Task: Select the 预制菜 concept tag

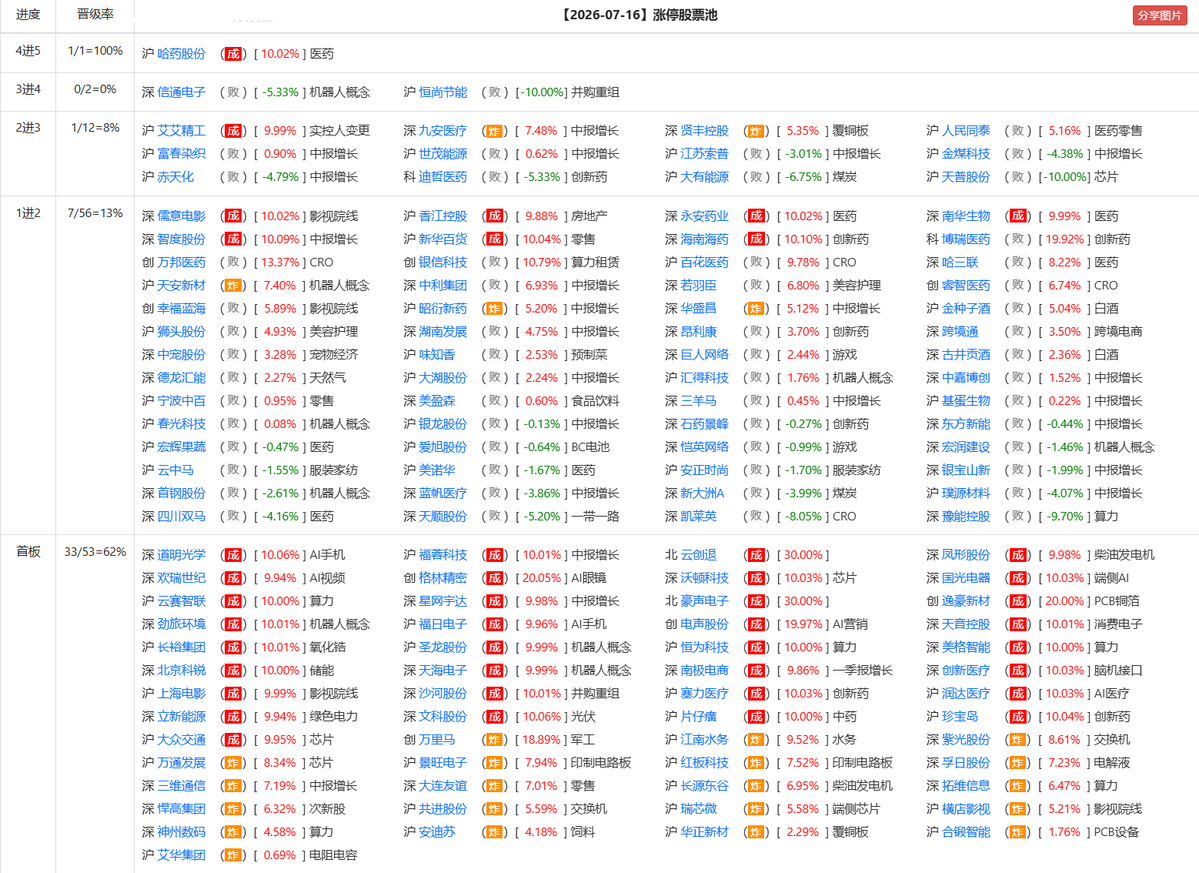Action: (590, 355)
